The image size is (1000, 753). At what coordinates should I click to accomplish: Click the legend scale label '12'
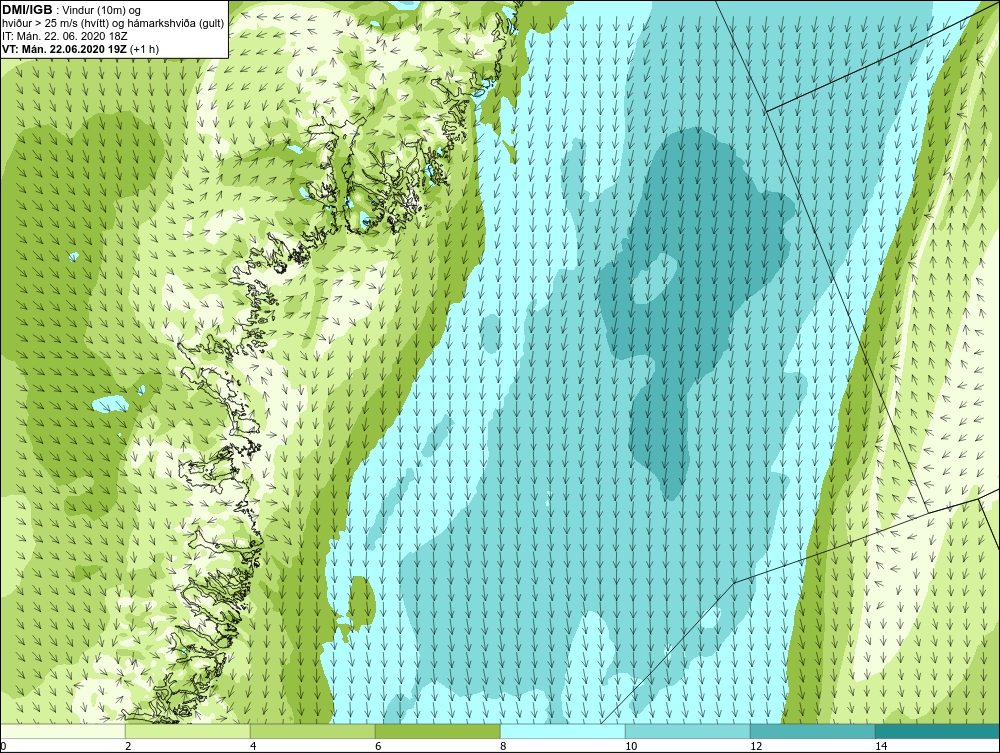pos(756,746)
